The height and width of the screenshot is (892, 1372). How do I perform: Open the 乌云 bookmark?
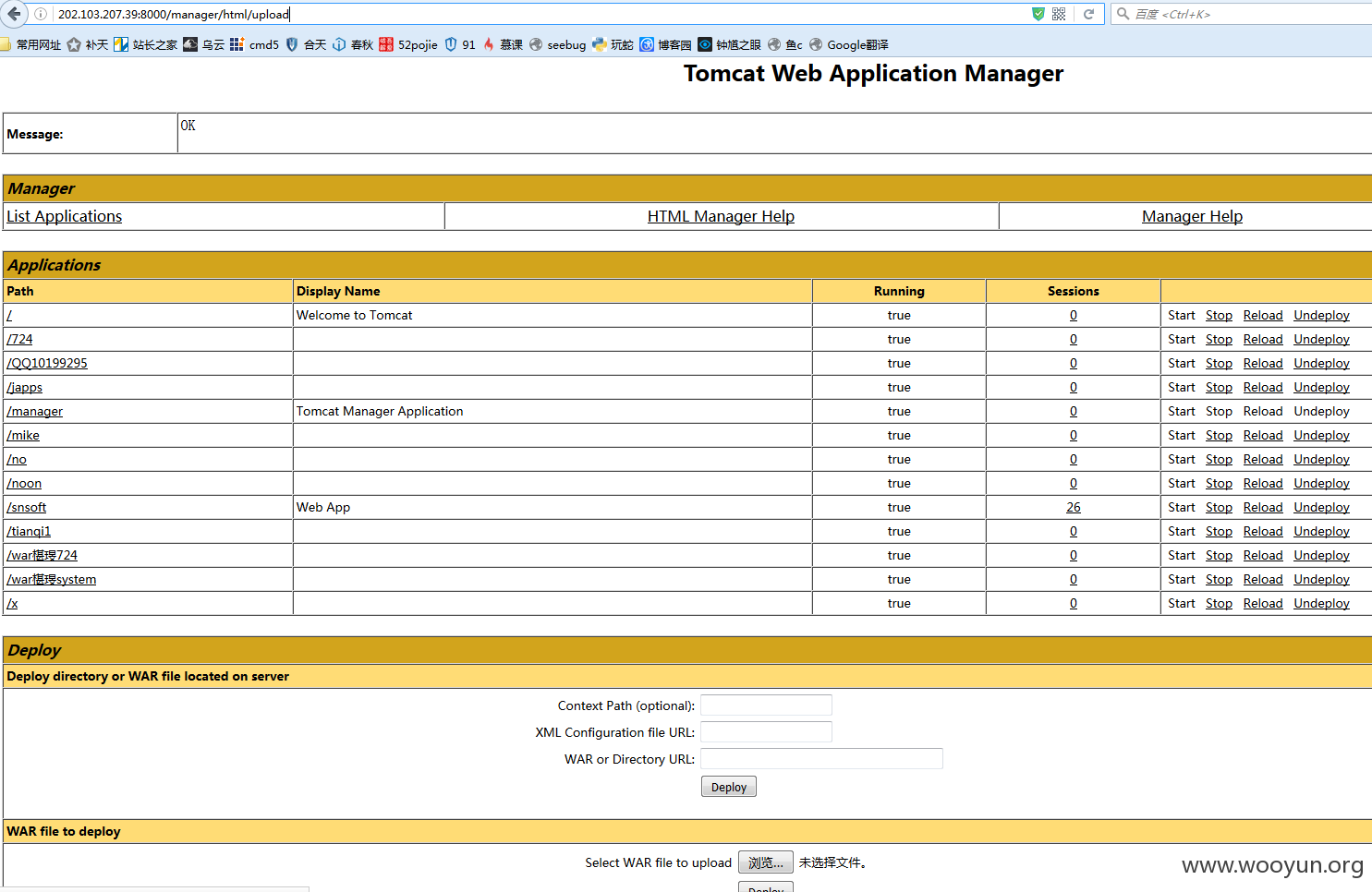tap(203, 44)
